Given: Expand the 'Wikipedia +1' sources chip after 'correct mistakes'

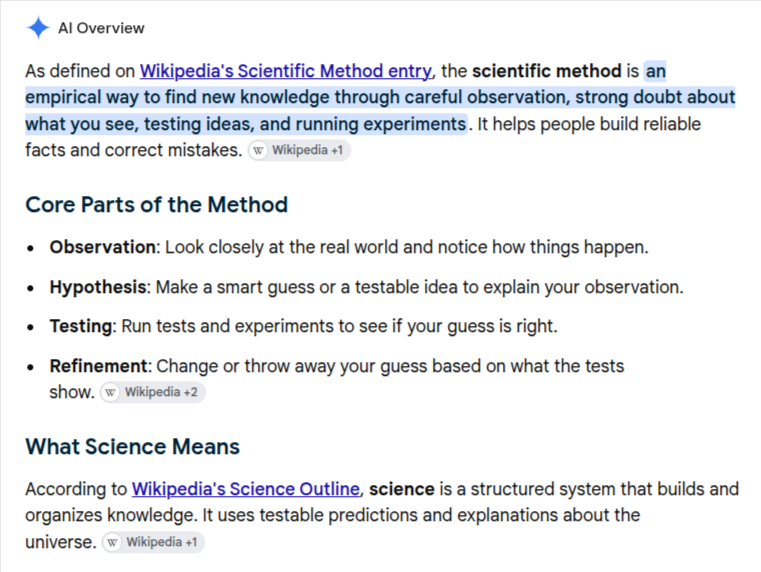Looking at the screenshot, I should click(299, 150).
